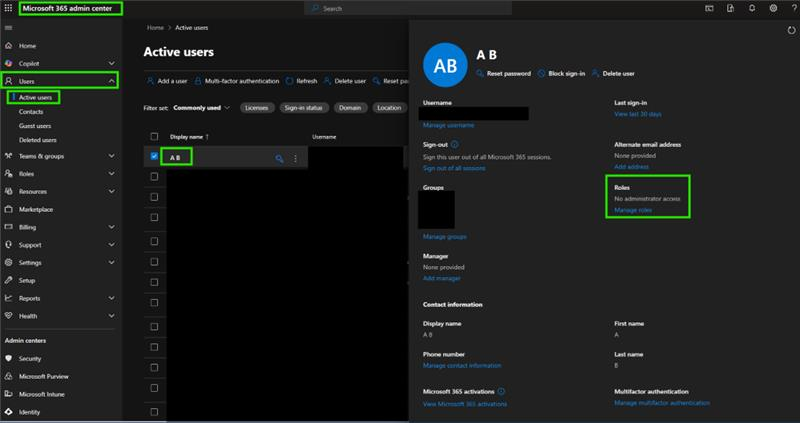This screenshot has height=423, width=800.
Task: Click the Setup wrench icon
Action: [8, 280]
